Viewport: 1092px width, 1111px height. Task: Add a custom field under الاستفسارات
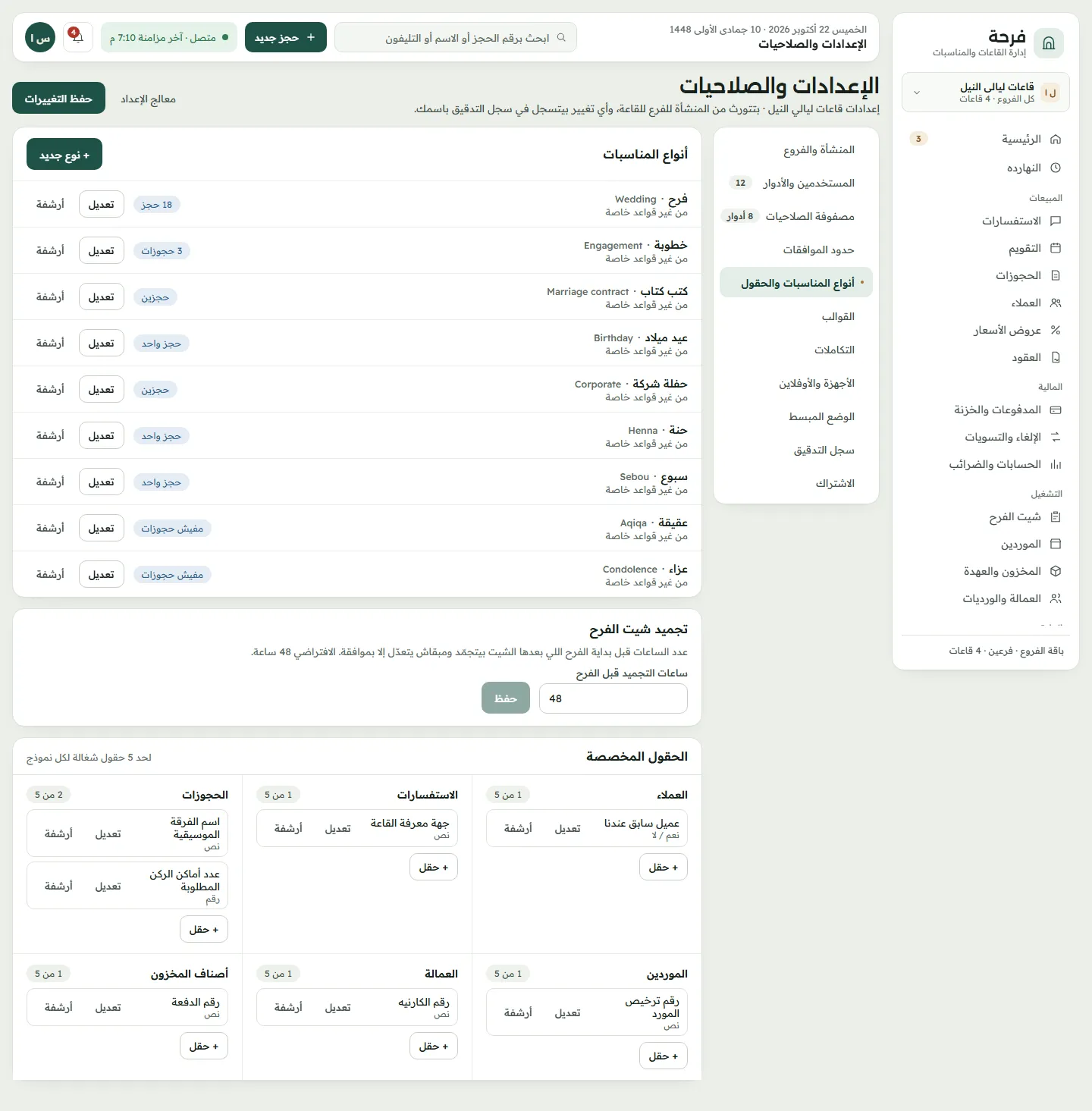tap(434, 867)
